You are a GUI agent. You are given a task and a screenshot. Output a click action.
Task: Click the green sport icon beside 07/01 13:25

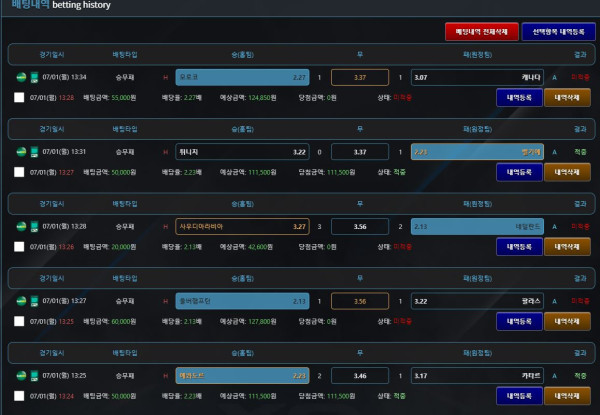(21, 375)
